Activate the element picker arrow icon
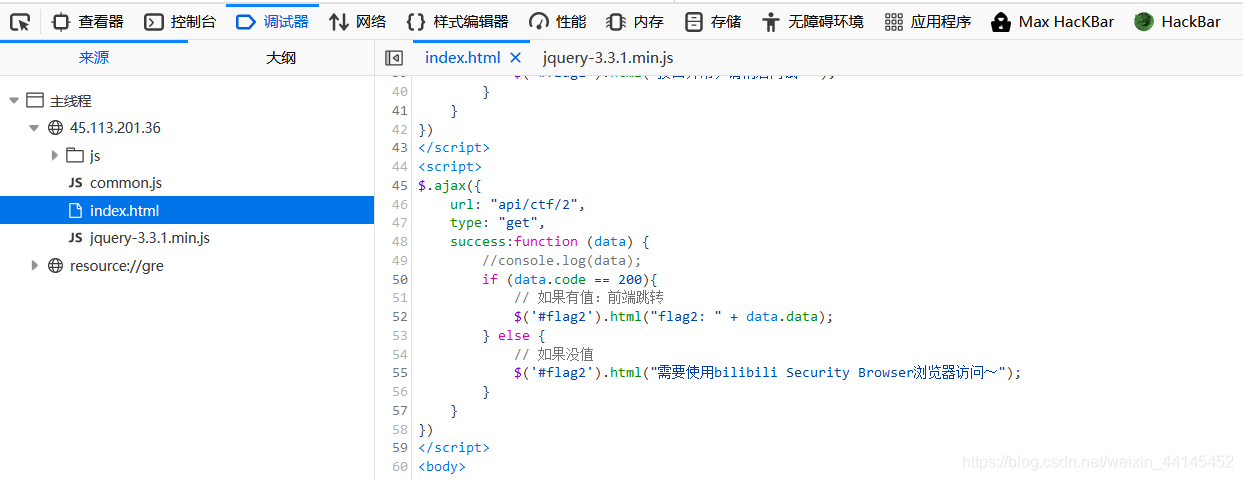Viewport: 1243px width, 480px height. click(19, 21)
